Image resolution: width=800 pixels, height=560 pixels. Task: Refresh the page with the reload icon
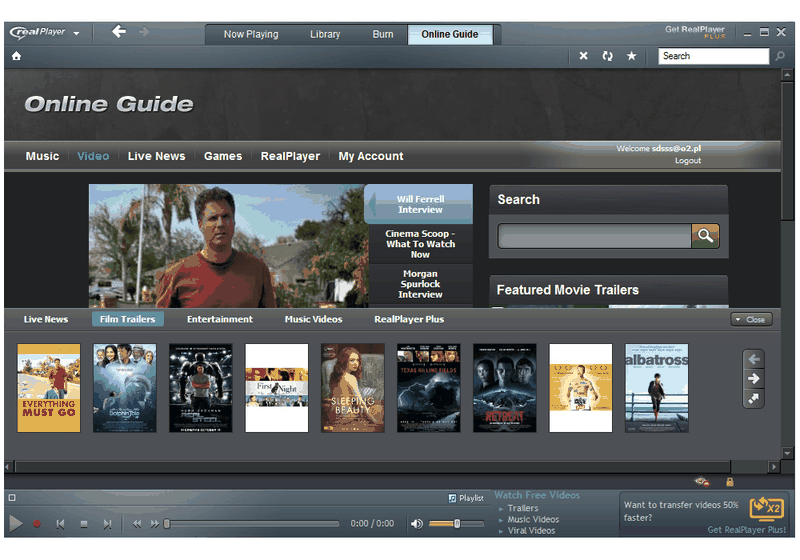point(607,56)
